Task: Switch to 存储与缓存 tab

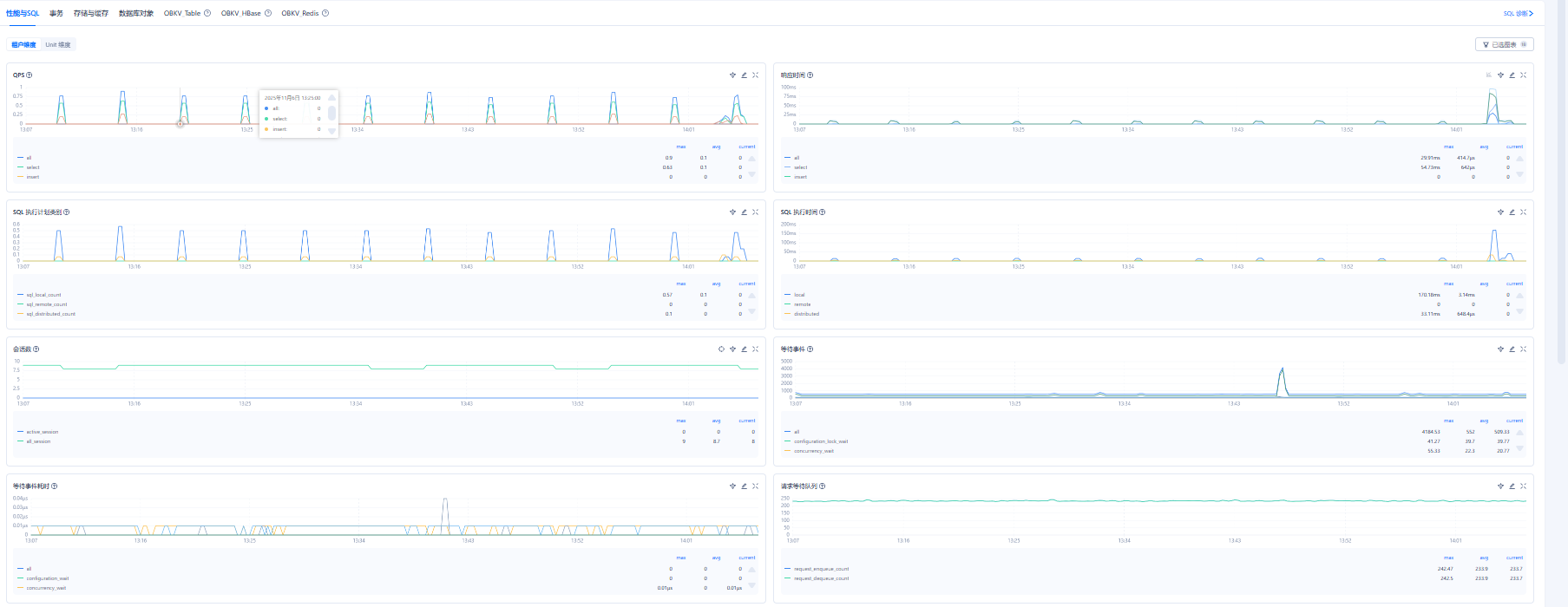Action: 91,13
